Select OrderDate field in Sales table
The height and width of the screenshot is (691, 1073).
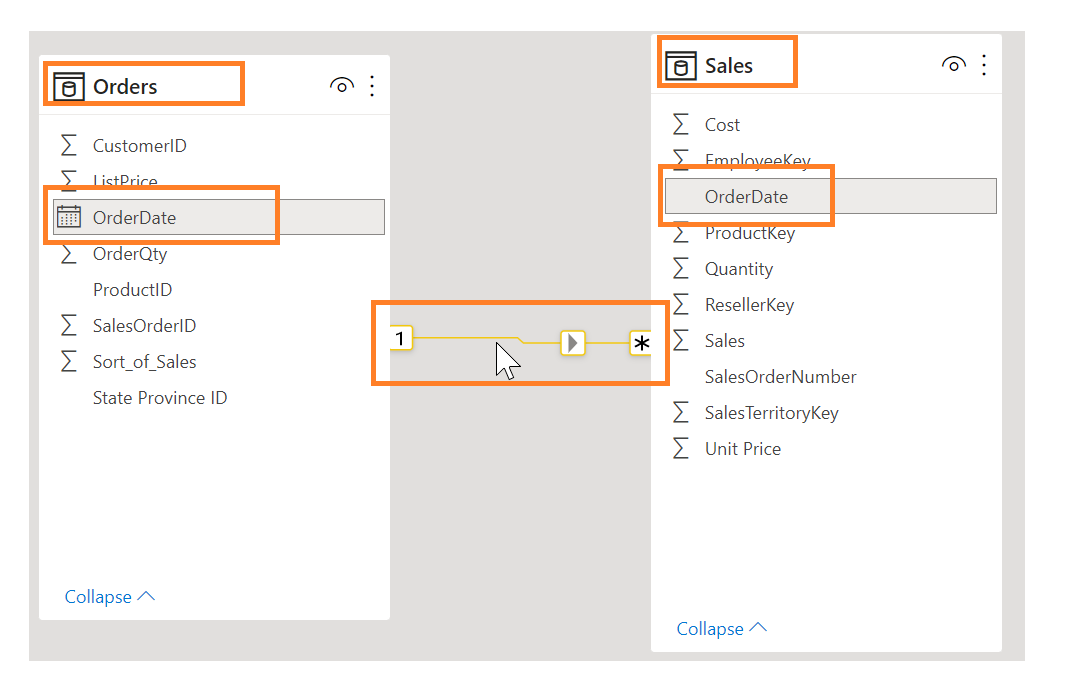coord(830,196)
